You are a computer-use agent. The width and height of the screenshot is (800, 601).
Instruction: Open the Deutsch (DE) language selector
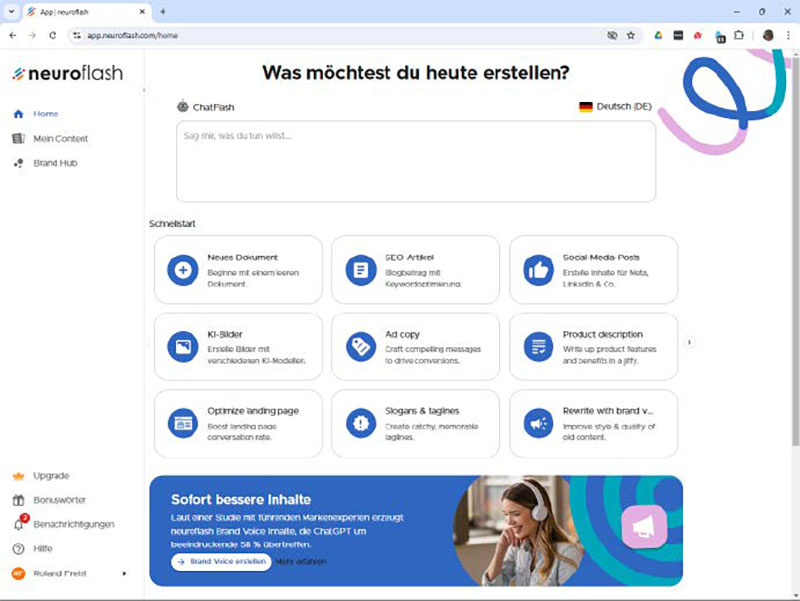(x=614, y=105)
